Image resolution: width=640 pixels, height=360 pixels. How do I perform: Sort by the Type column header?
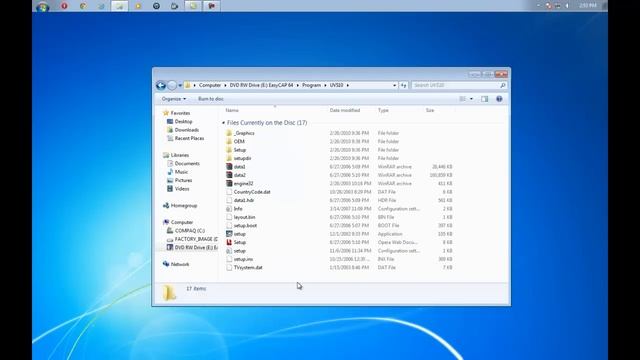[x=383, y=110]
